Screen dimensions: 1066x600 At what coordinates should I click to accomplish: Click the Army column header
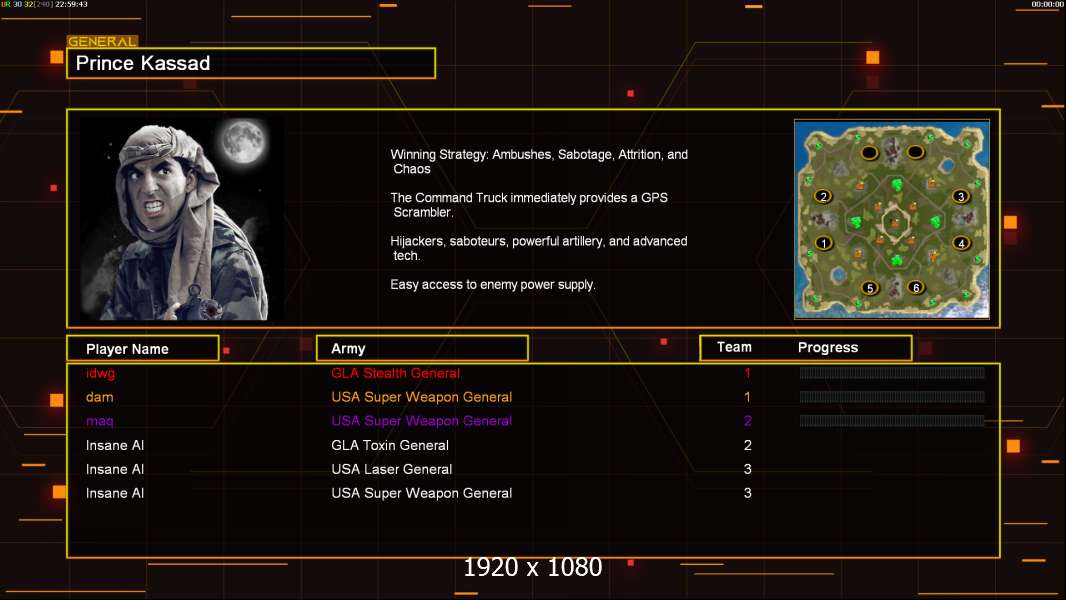click(422, 348)
